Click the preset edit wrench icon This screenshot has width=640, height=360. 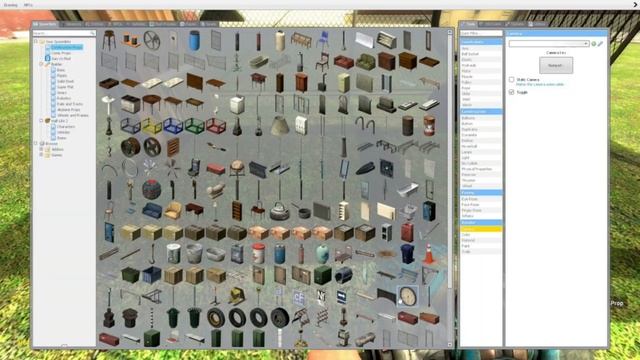(600, 43)
